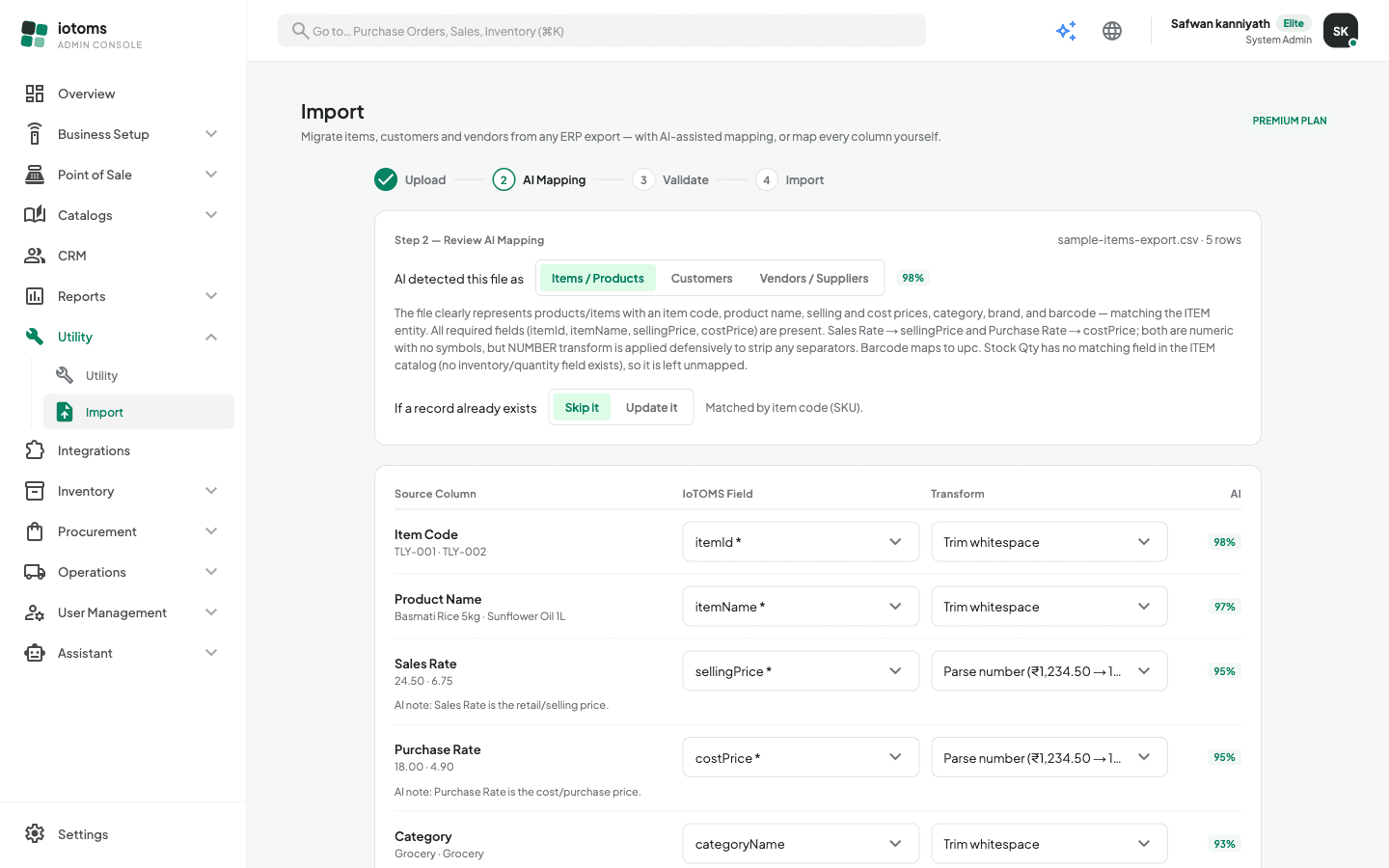
Task: Click the Operations truck icon
Action: click(35, 572)
